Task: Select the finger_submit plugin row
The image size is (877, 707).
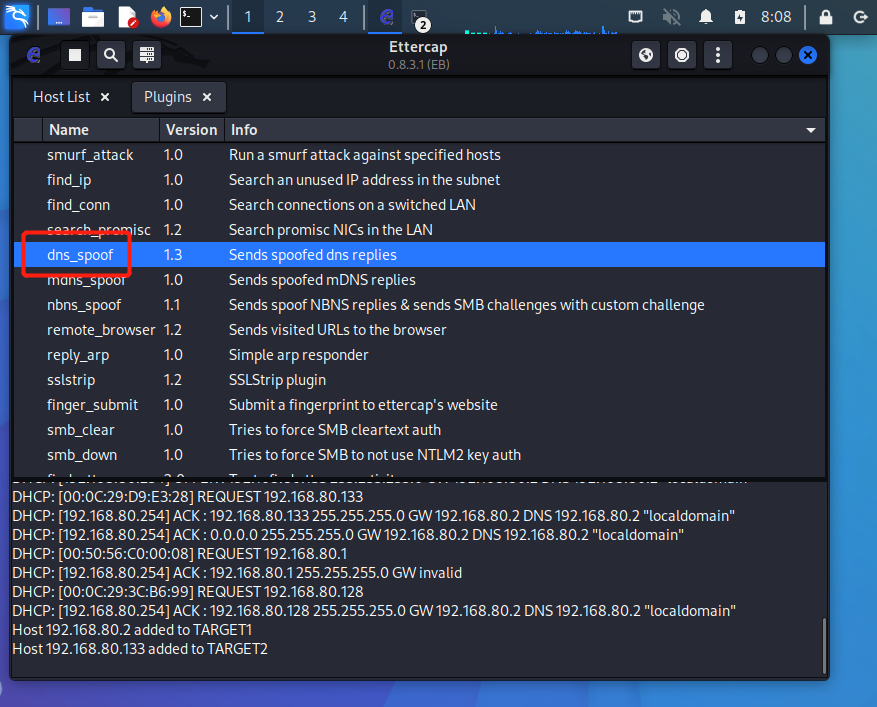Action: click(x=419, y=405)
